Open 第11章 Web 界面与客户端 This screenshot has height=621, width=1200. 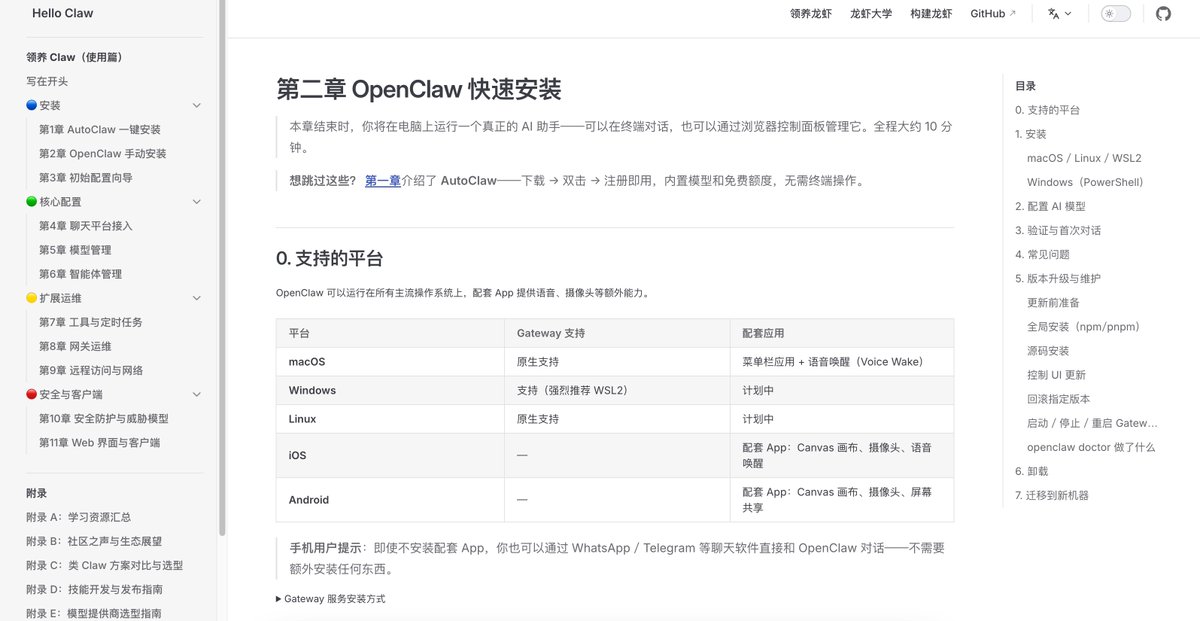[x=100, y=442]
